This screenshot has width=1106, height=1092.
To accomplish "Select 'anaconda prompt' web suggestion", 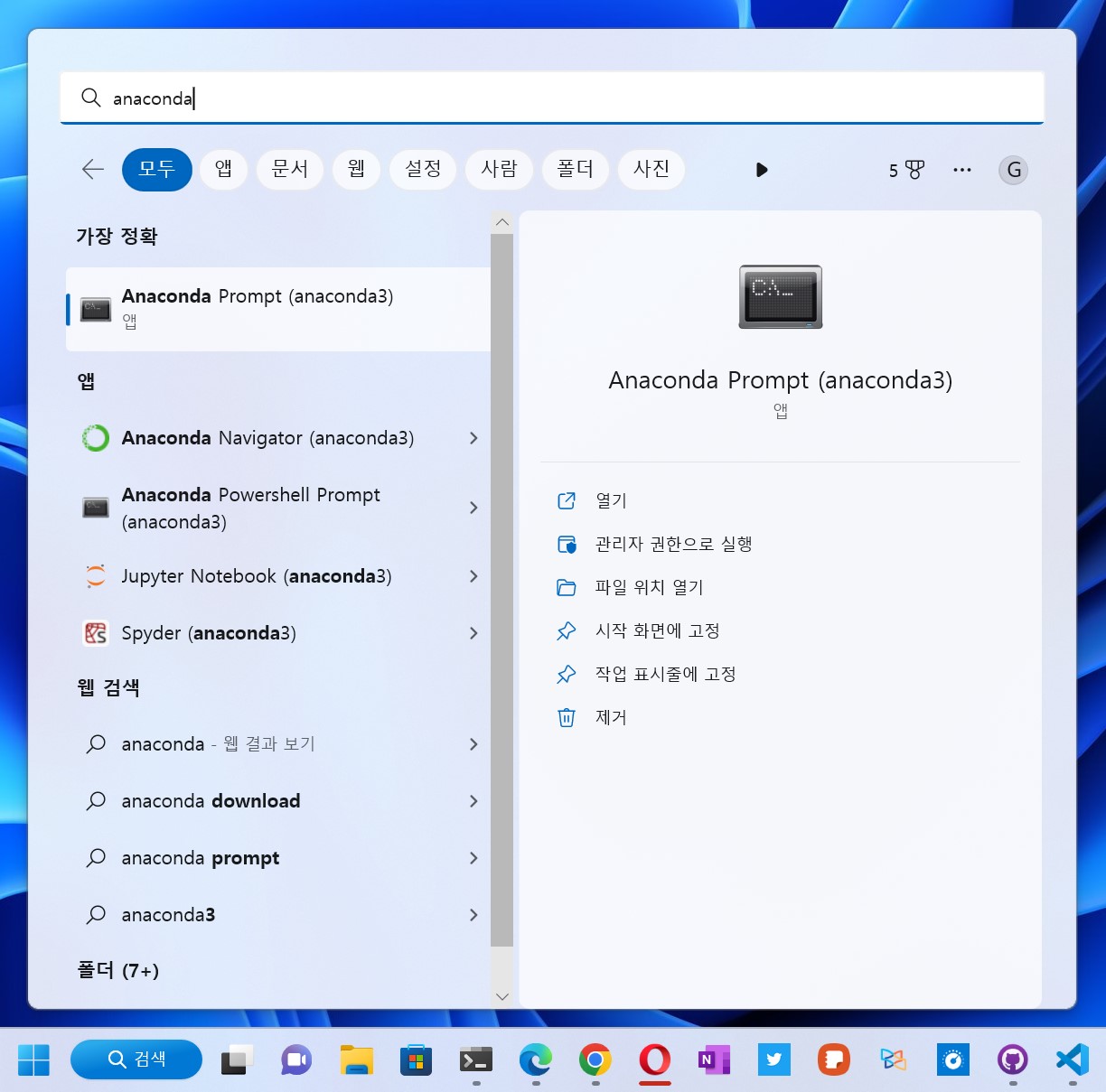I will coord(278,858).
